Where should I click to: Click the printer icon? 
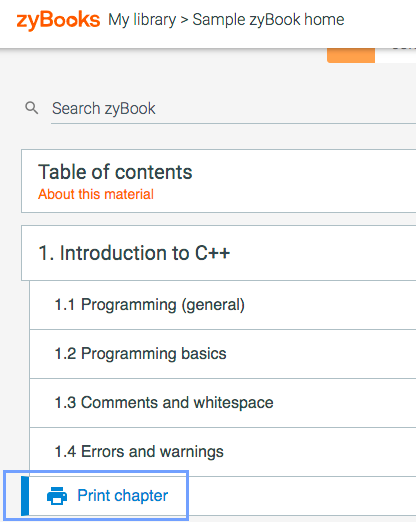tap(57, 496)
